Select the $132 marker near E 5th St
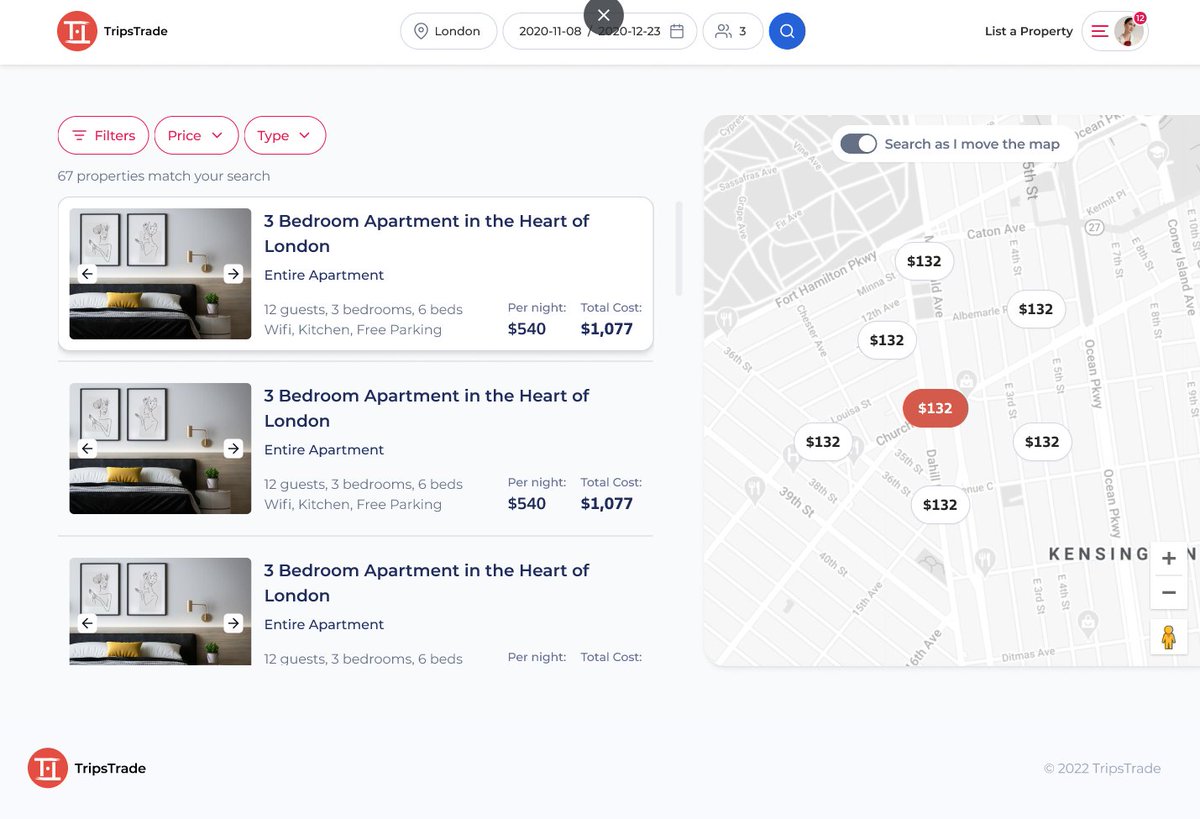 click(1042, 442)
